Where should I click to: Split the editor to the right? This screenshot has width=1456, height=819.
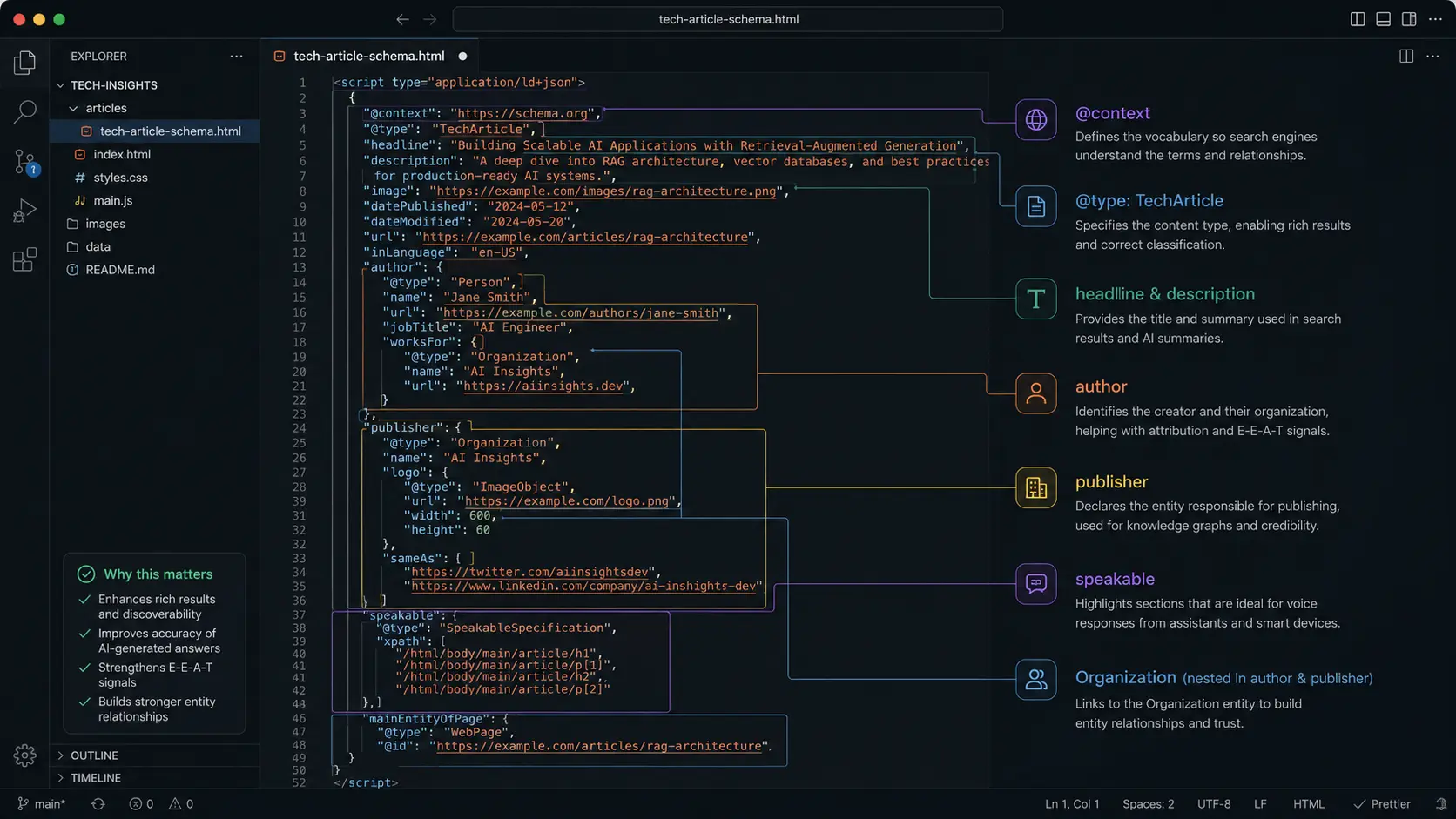point(1406,56)
